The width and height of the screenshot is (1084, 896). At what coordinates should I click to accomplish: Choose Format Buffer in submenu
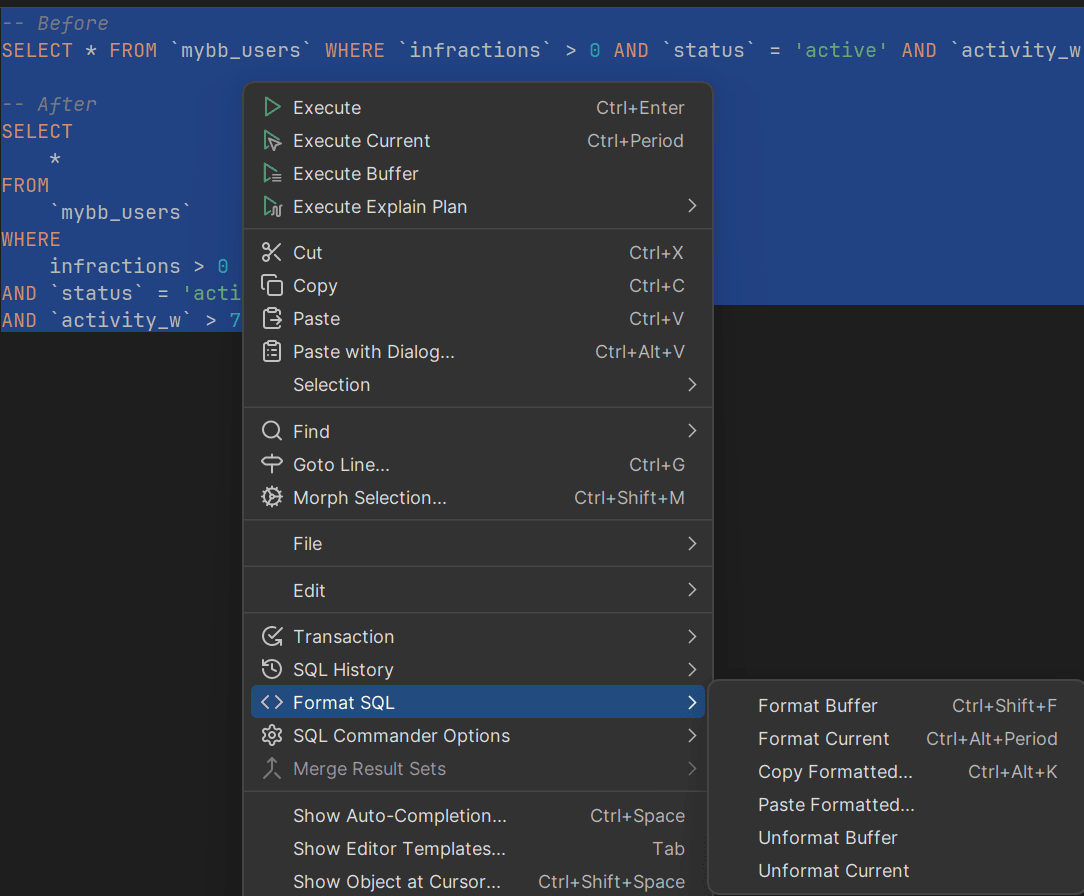tap(899, 705)
